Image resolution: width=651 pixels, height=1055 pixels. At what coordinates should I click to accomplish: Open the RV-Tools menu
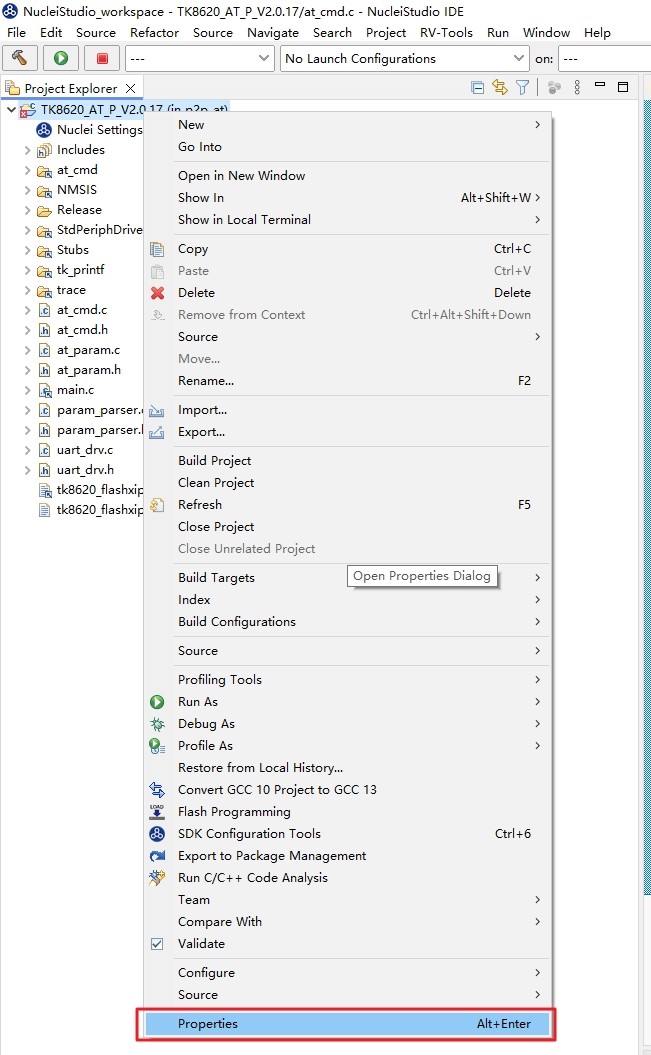(446, 32)
